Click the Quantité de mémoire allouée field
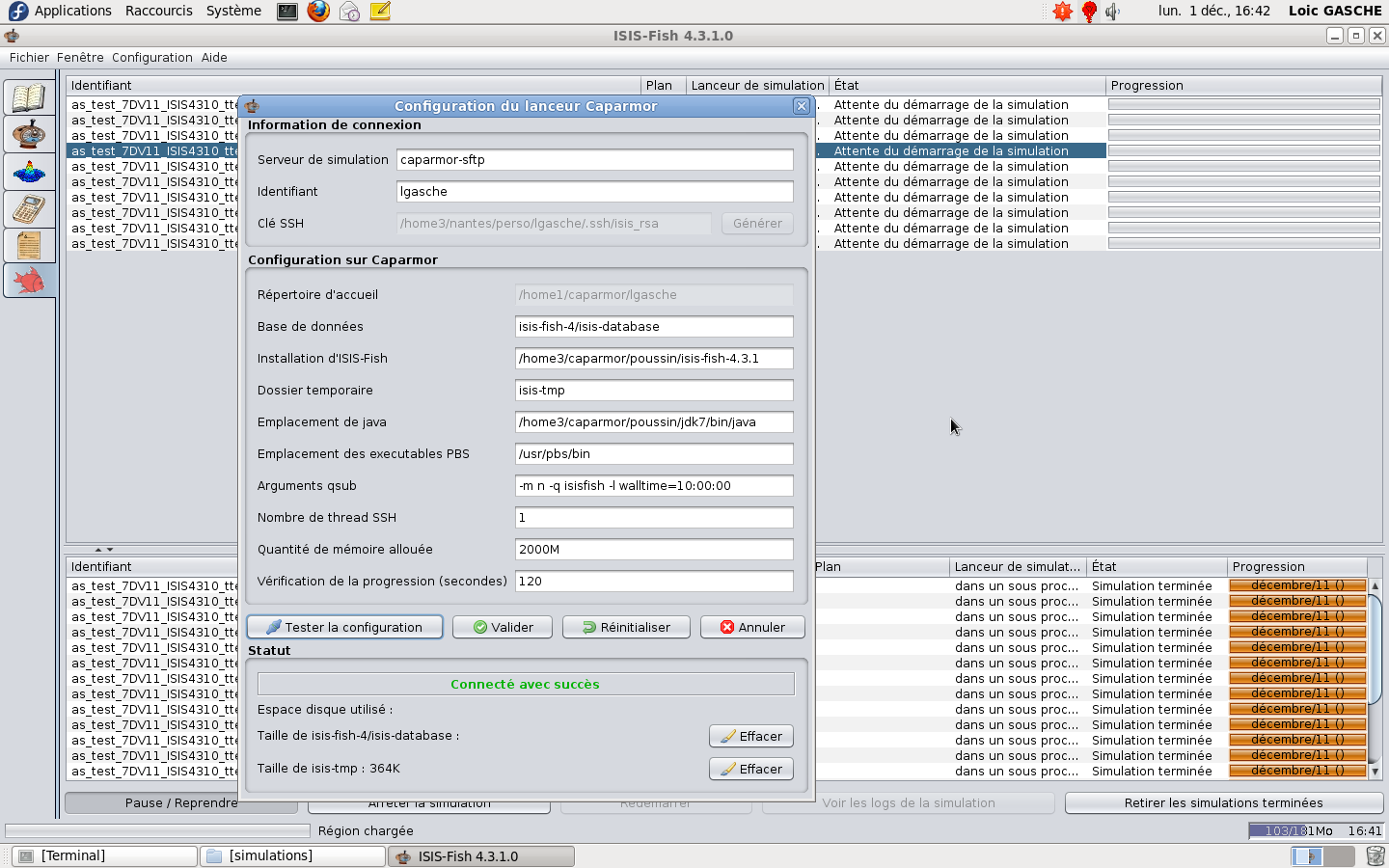 pyautogui.click(x=654, y=550)
